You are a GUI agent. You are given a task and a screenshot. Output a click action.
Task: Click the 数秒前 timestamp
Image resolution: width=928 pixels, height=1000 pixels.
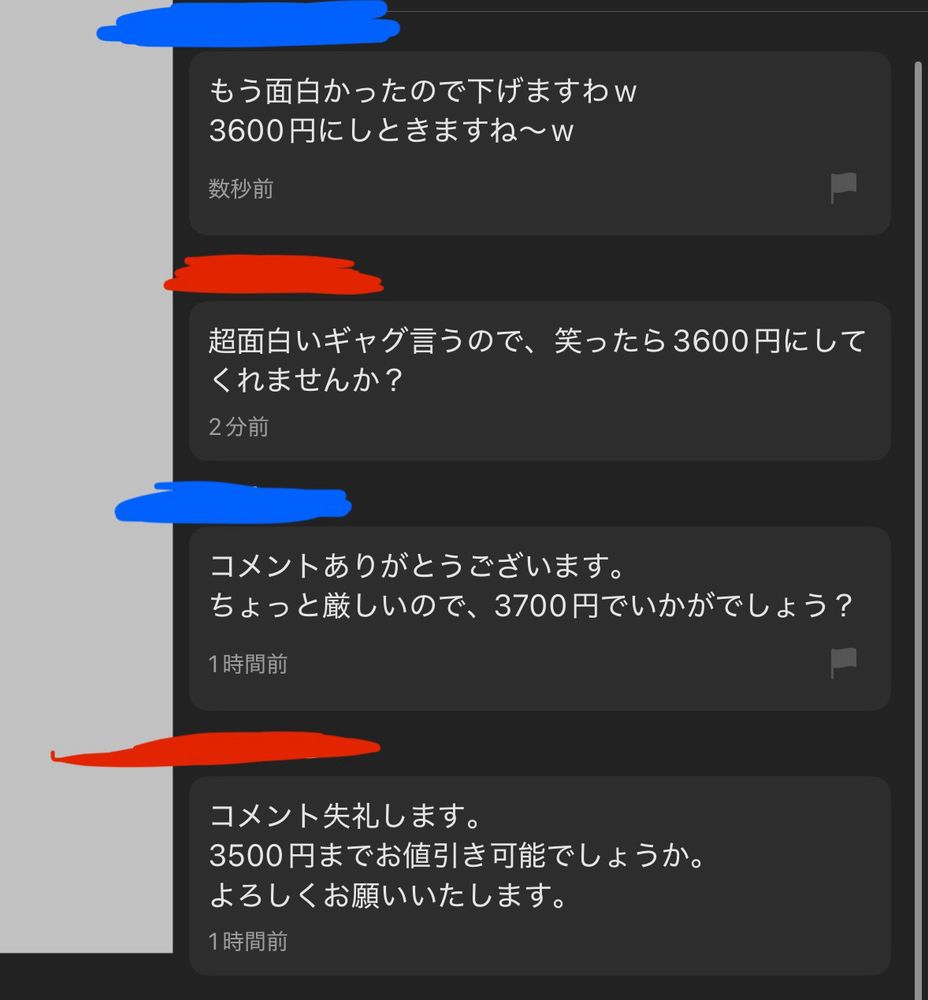coord(241,189)
